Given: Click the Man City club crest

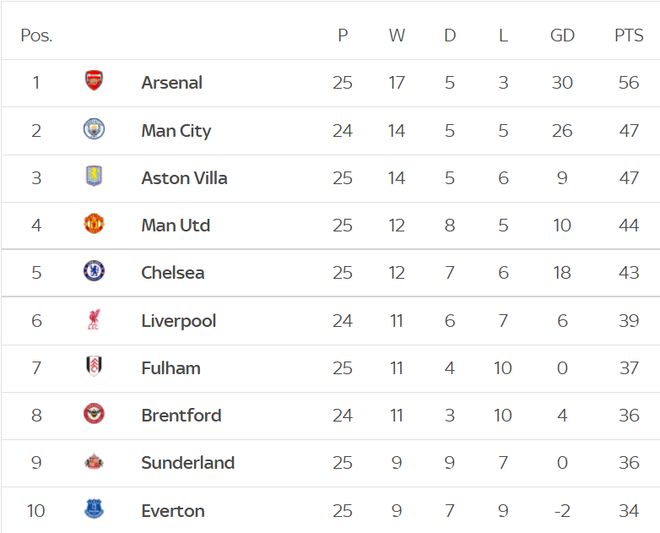Looking at the screenshot, I should tap(94, 129).
